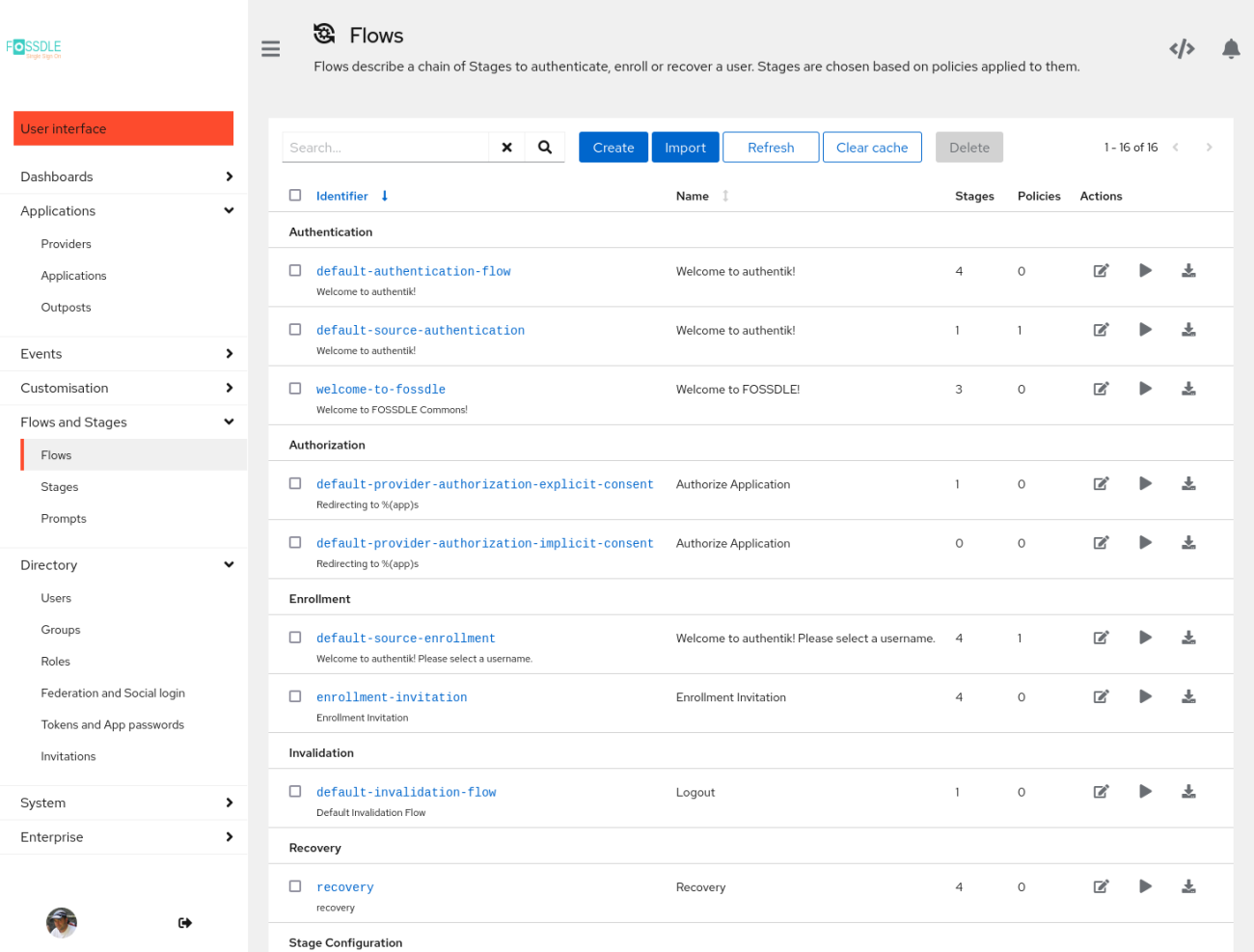Focus the Search input field
This screenshot has height=952, width=1254.
[386, 148]
